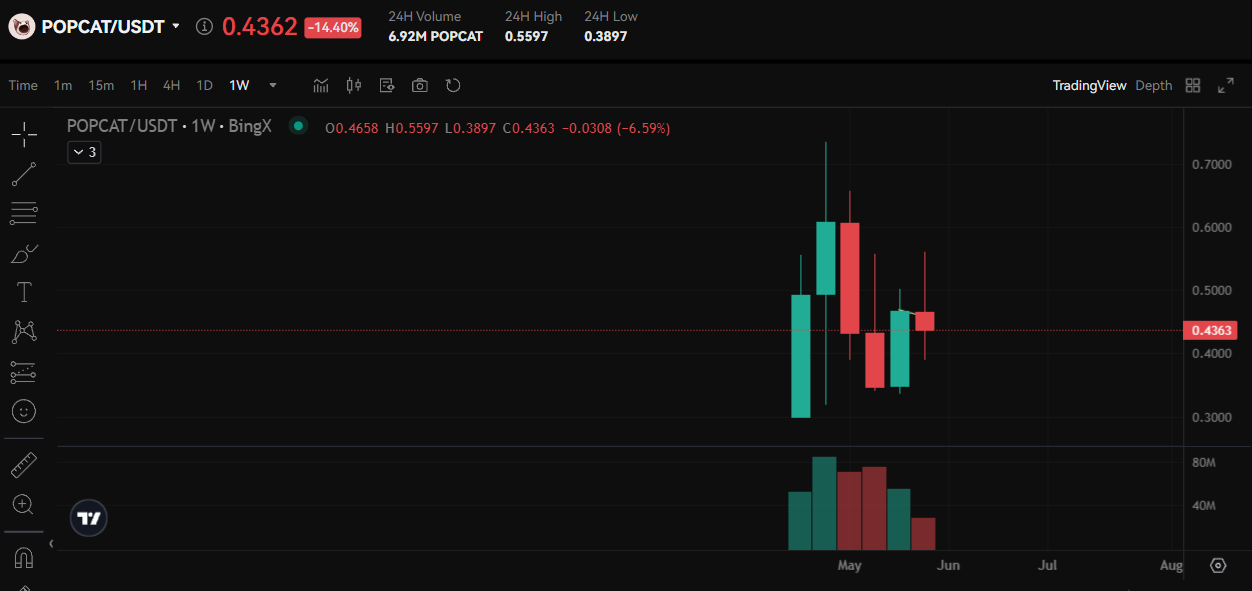Viewport: 1252px width, 591px height.
Task: Click the Jun label on time axis
Action: [948, 566]
